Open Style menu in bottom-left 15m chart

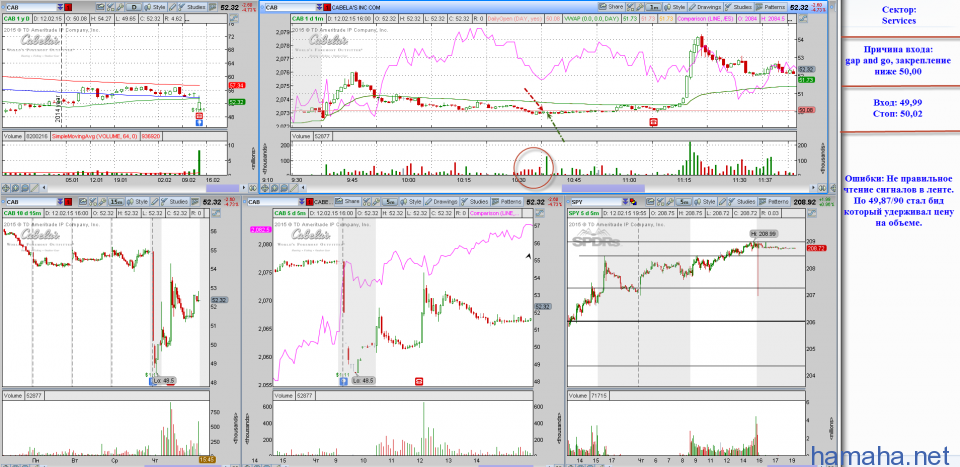click(x=138, y=201)
